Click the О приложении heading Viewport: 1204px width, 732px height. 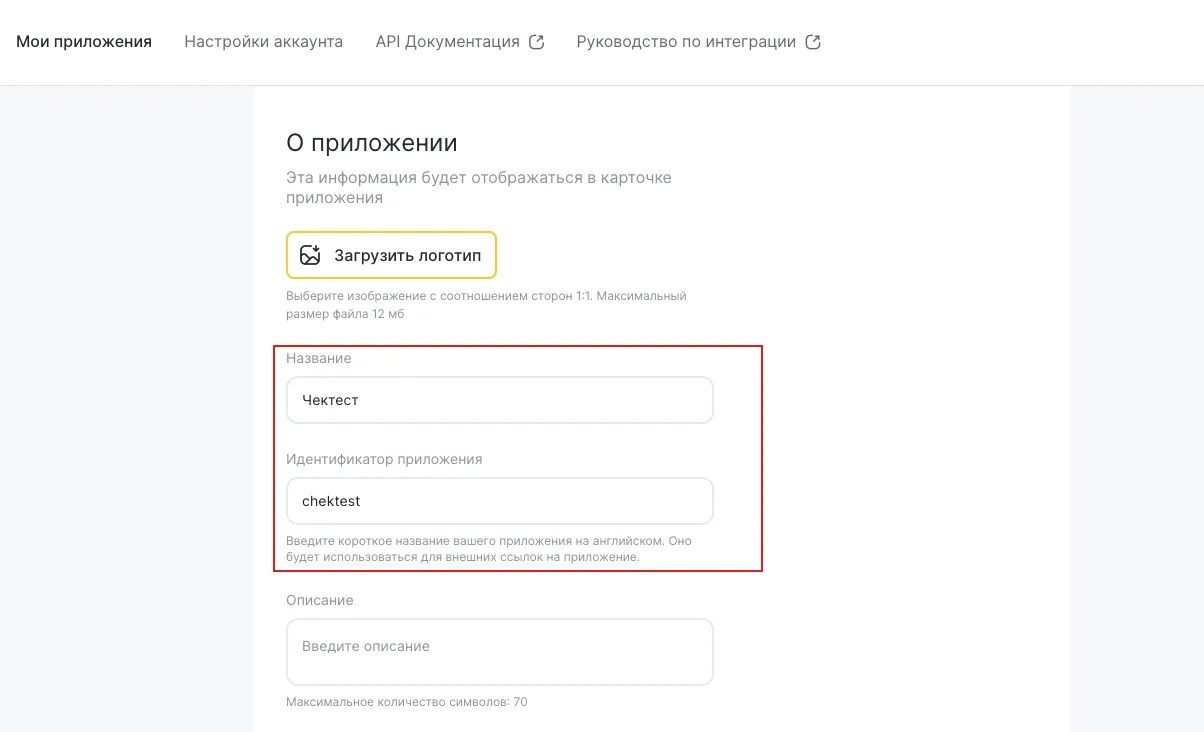point(372,143)
